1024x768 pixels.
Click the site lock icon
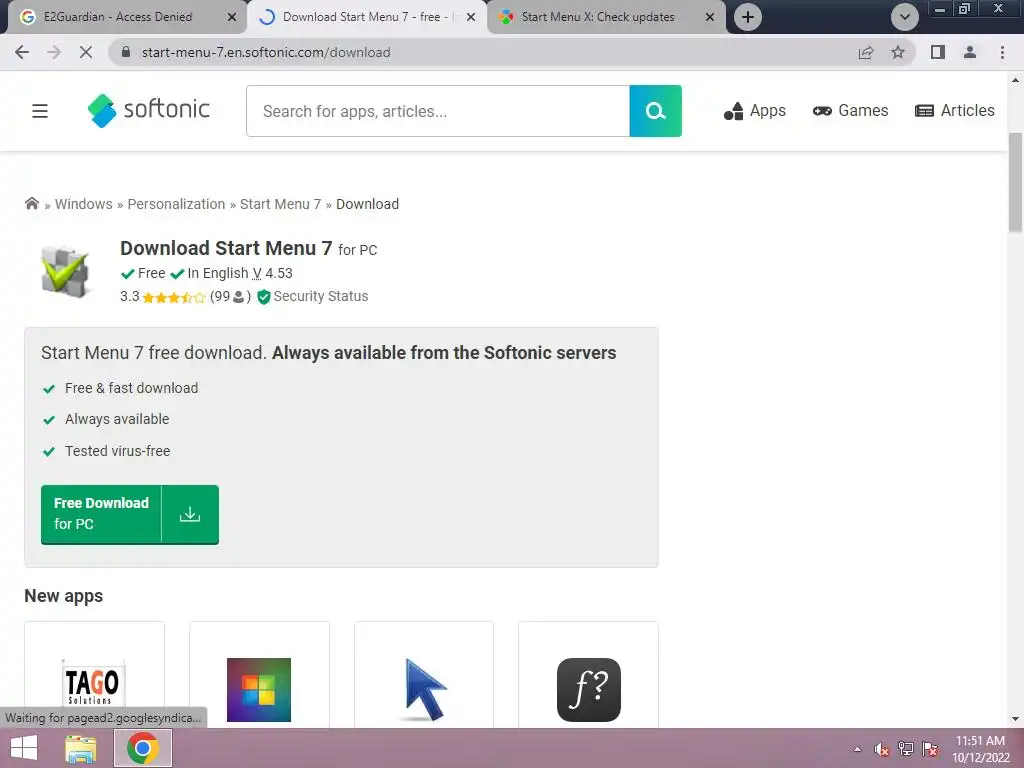click(126, 52)
